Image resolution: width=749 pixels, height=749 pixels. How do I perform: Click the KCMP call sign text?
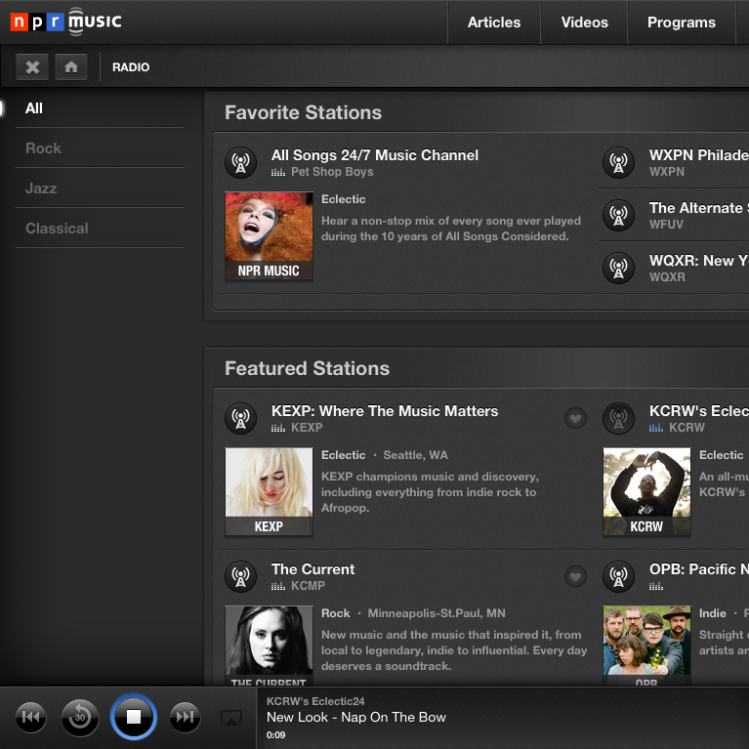[x=308, y=586]
